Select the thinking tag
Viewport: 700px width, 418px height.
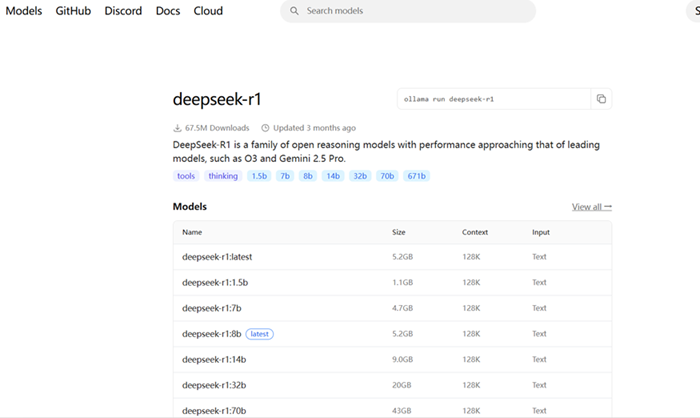(223, 176)
